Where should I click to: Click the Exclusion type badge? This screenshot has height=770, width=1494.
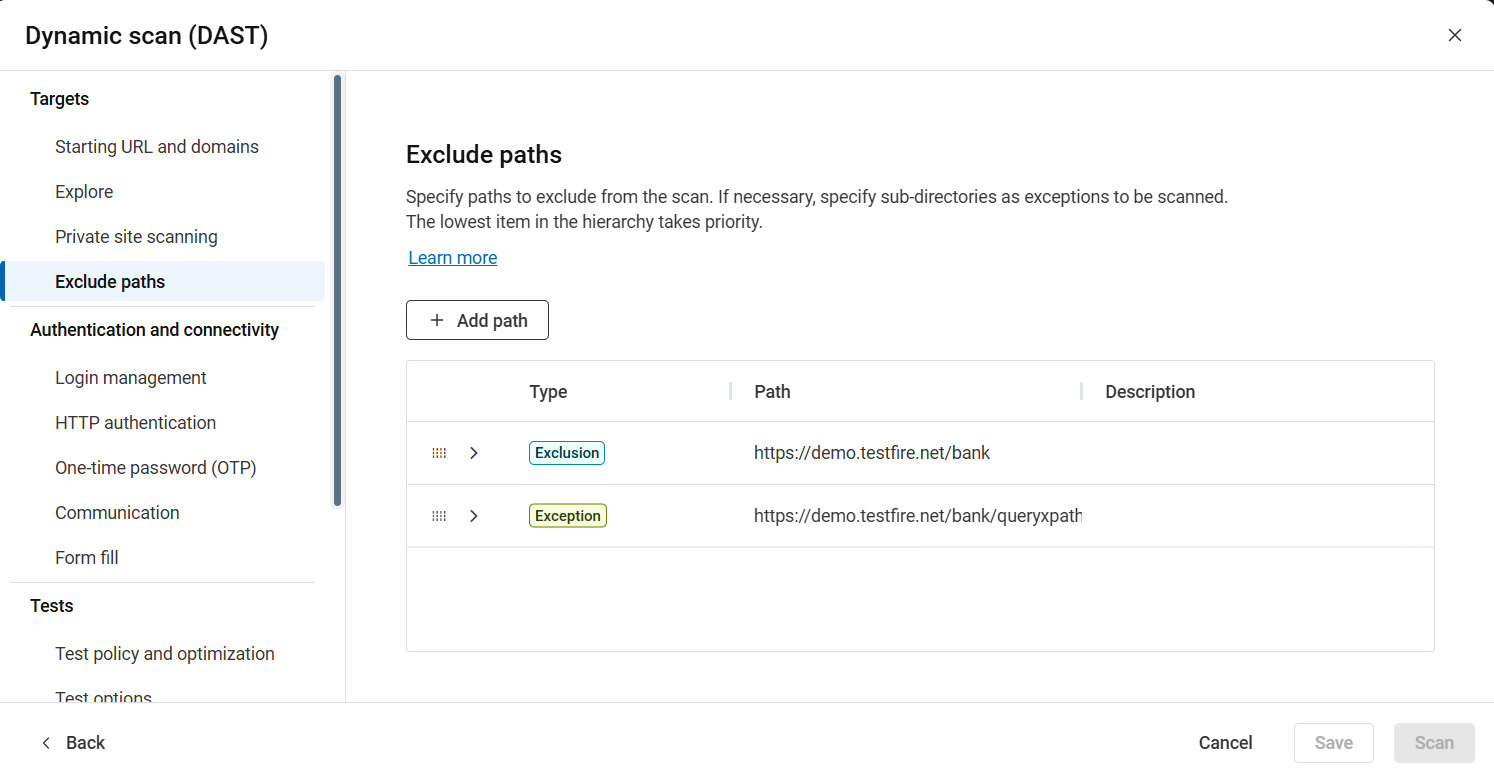click(566, 452)
